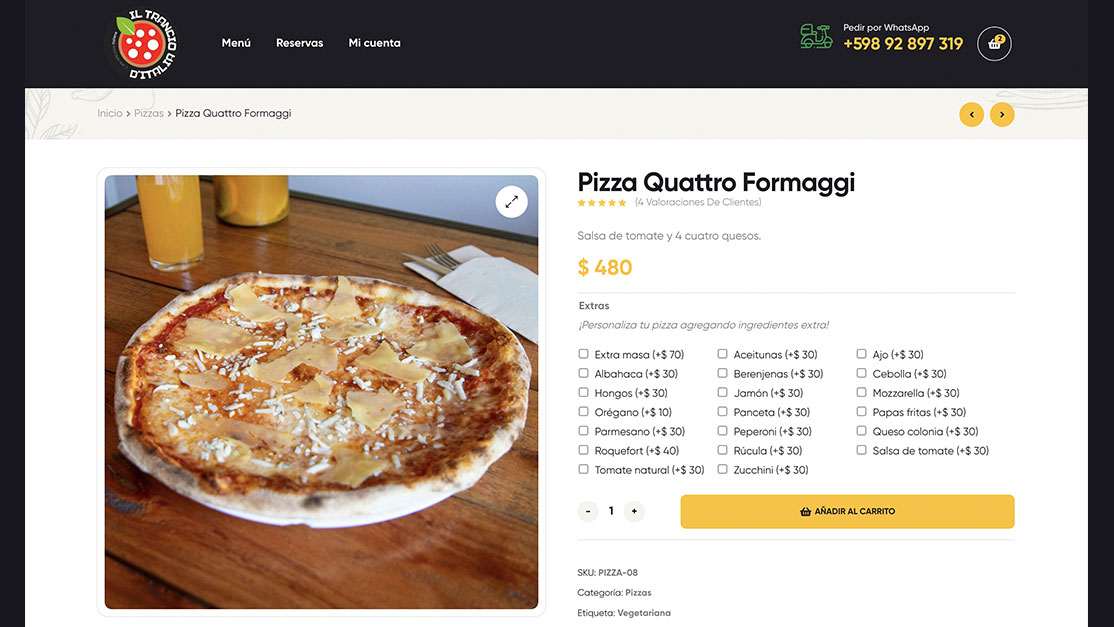1114x627 pixels.
Task: Check the Extra masa option
Action: click(583, 354)
